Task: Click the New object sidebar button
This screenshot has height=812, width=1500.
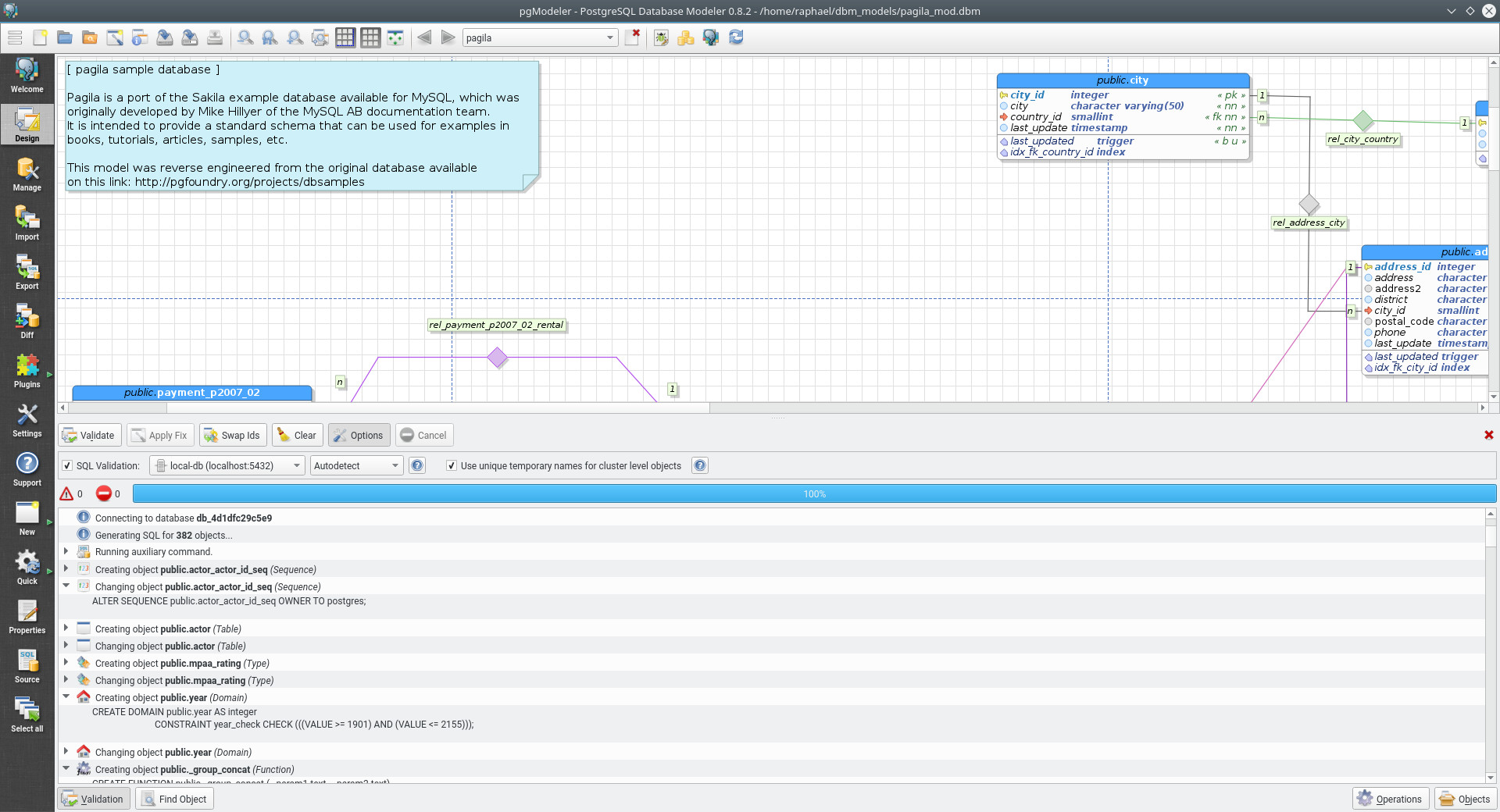Action: click(x=27, y=518)
